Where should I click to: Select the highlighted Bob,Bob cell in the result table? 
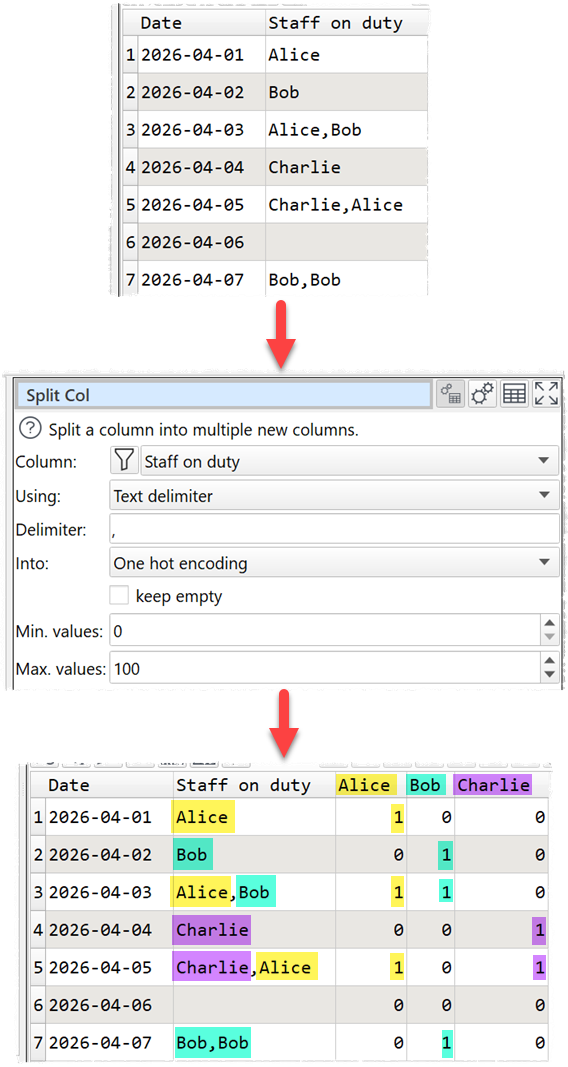click(x=254, y=1042)
